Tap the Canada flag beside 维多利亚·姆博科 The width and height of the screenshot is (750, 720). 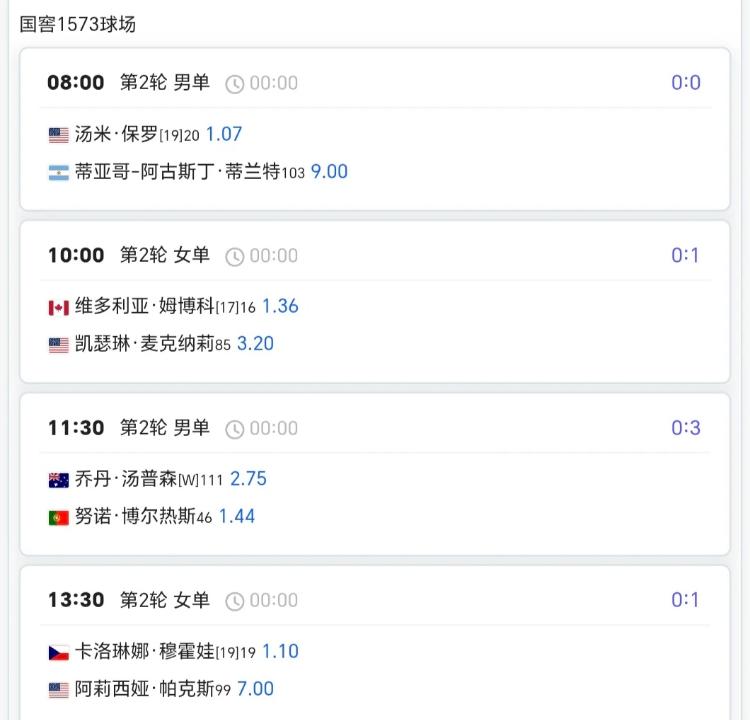[x=59, y=307]
